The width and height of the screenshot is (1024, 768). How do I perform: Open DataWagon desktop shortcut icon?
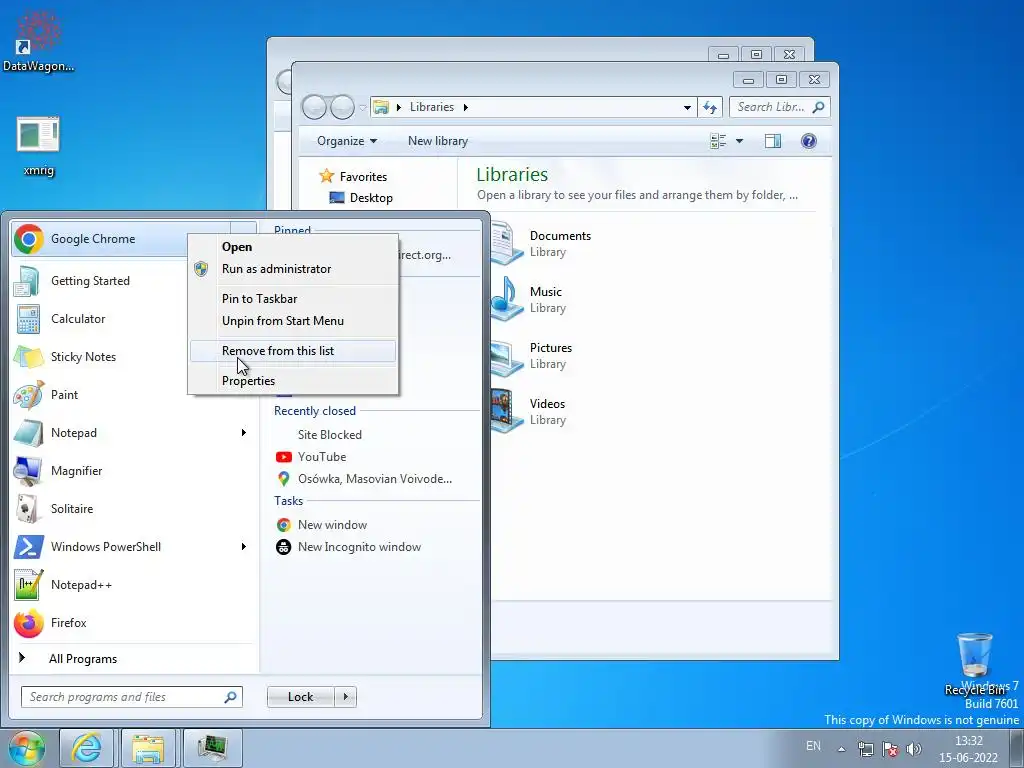(38, 40)
